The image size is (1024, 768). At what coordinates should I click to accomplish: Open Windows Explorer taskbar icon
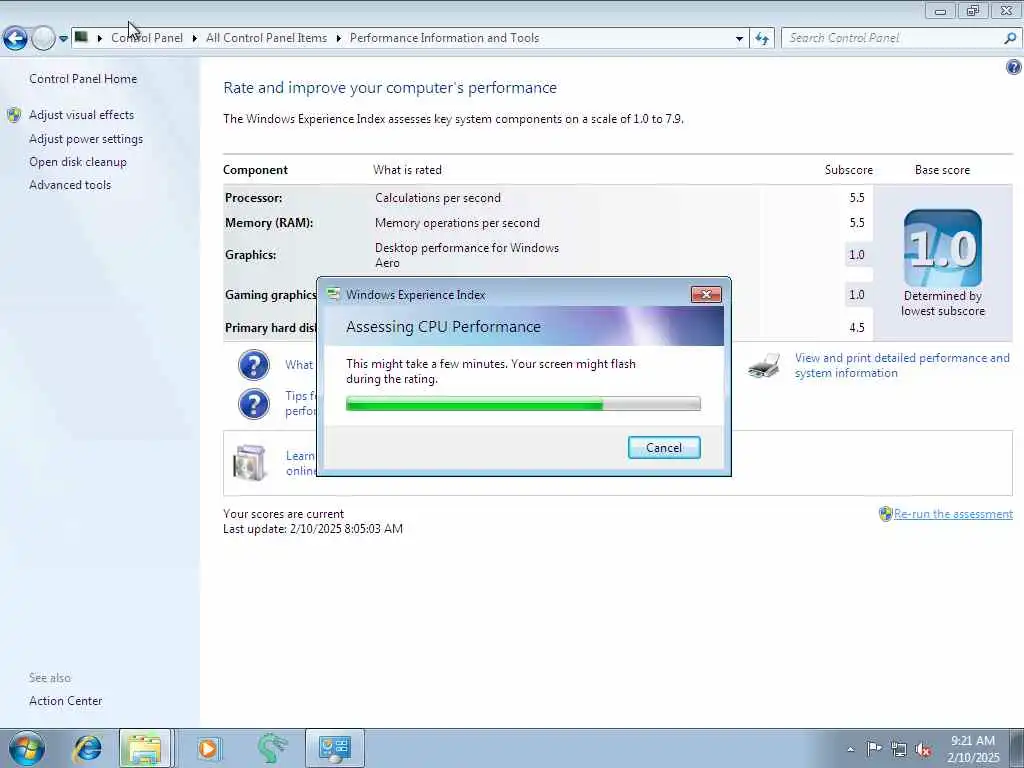point(144,748)
